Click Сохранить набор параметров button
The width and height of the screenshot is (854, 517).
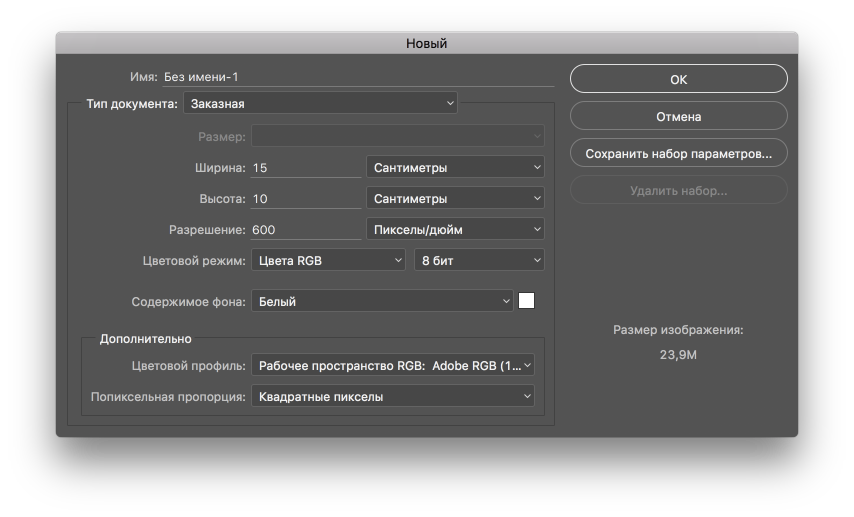pyautogui.click(x=678, y=154)
